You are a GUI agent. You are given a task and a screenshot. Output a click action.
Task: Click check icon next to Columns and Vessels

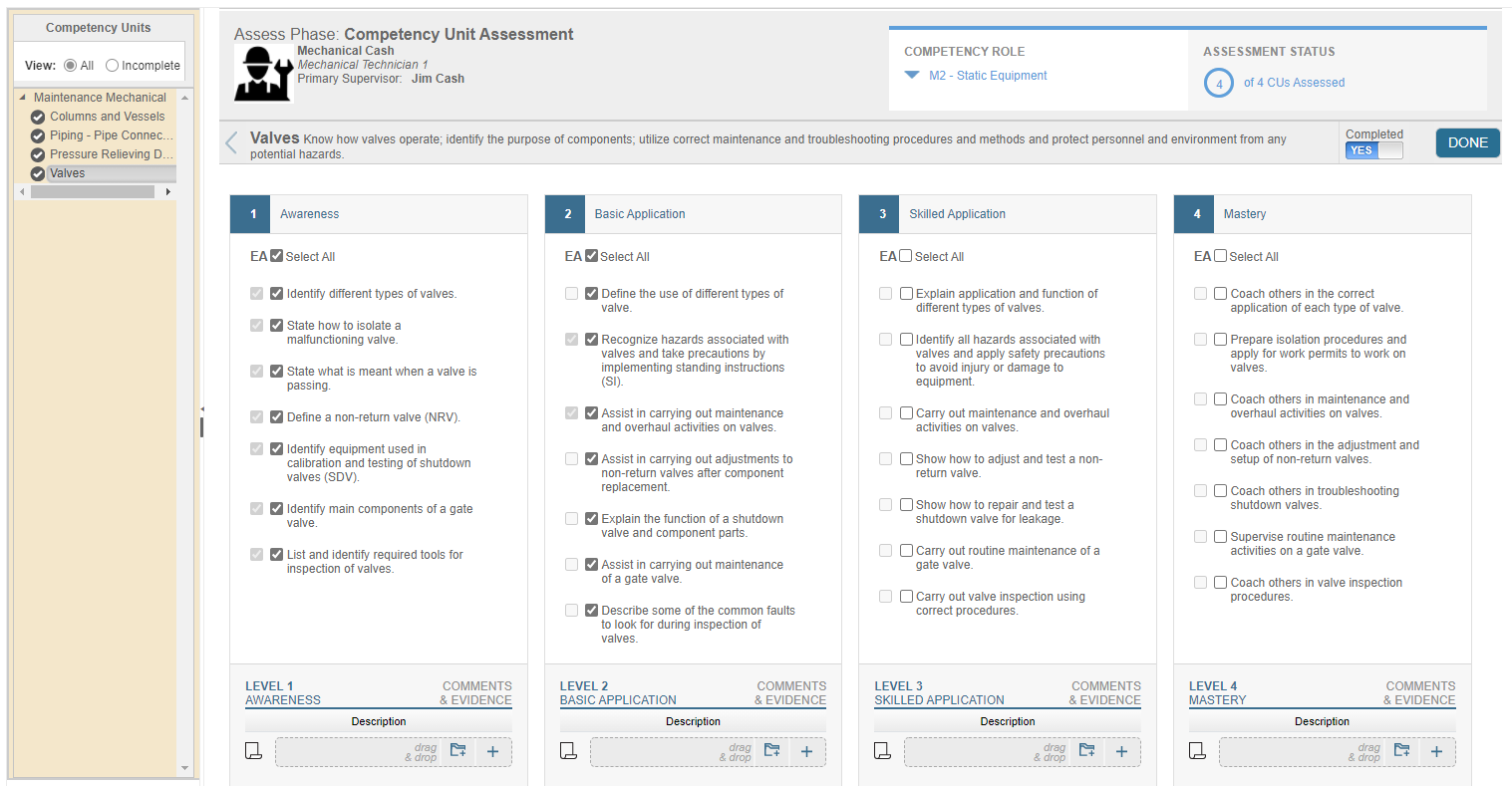38,117
